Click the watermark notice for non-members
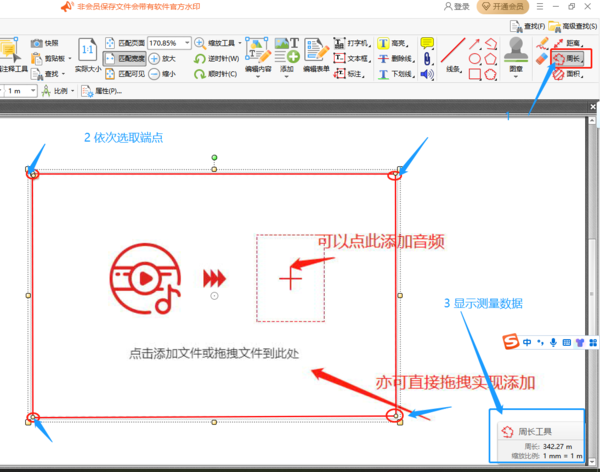The image size is (600, 472). 130,7
